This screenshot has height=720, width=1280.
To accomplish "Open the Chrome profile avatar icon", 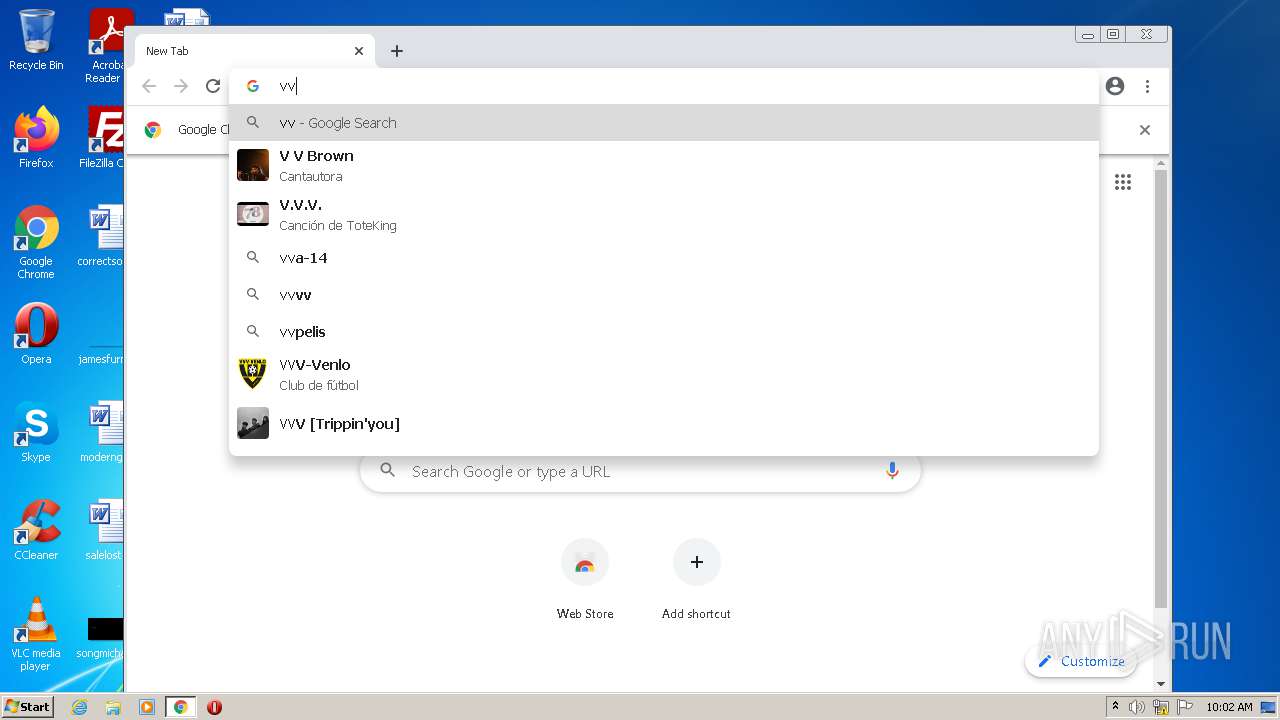I will pos(1115,86).
